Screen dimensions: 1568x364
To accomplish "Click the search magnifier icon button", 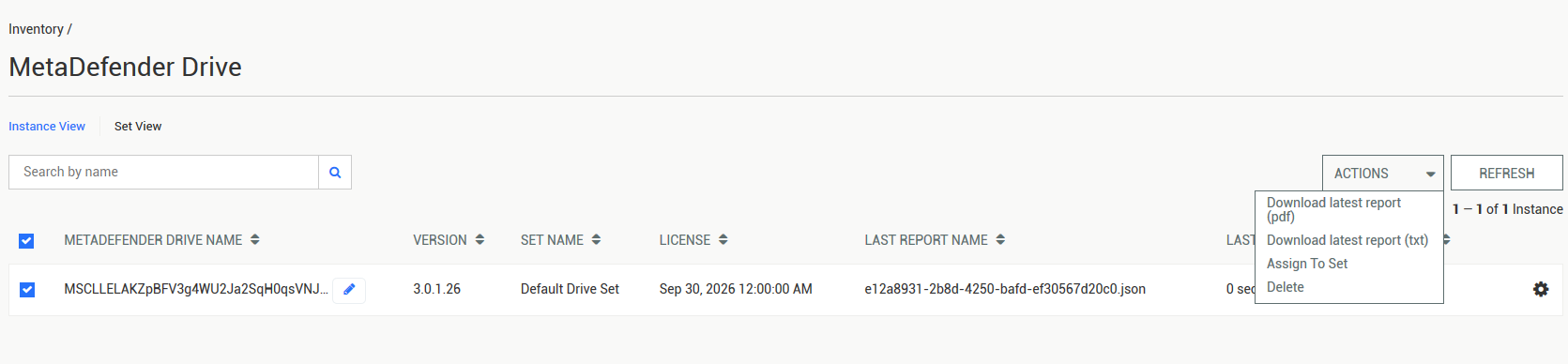I will 335,173.
